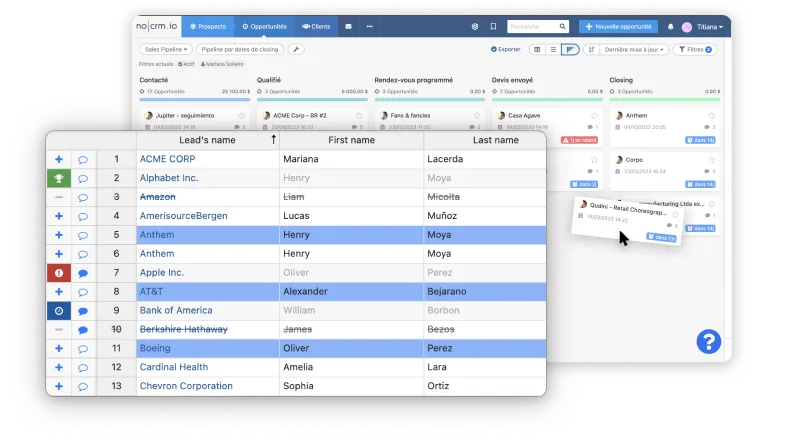
Task: Open the Cardinal Health lead link
Action: pos(174,367)
